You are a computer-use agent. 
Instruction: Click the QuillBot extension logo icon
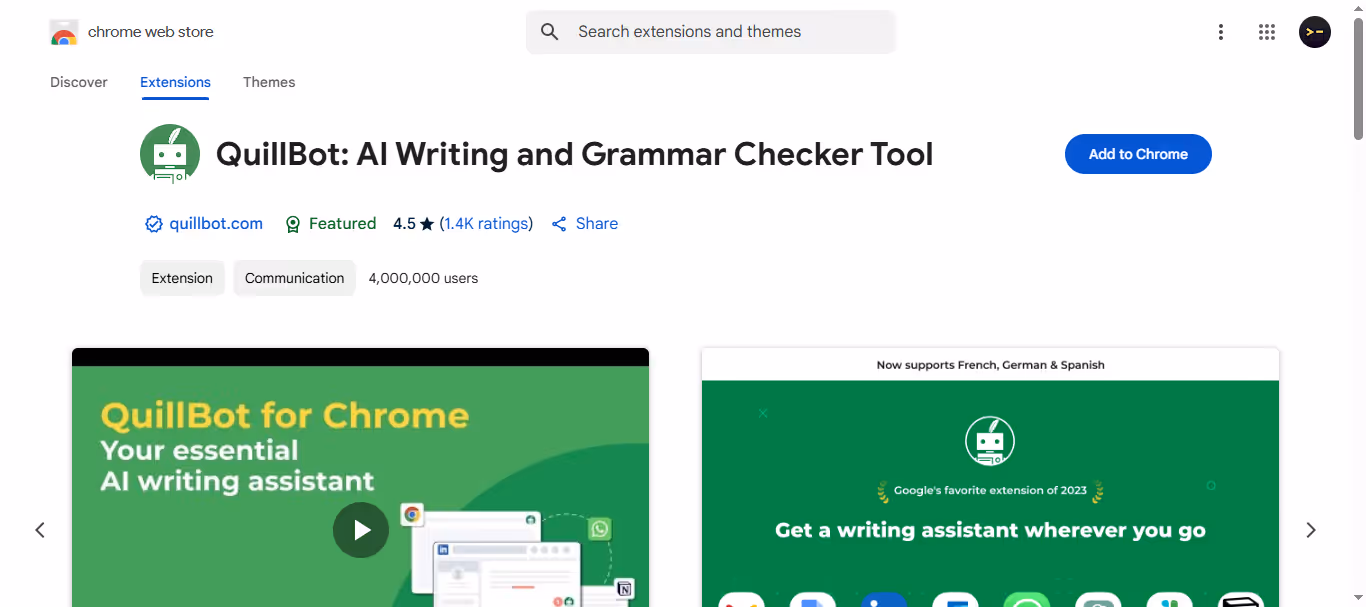click(x=170, y=154)
